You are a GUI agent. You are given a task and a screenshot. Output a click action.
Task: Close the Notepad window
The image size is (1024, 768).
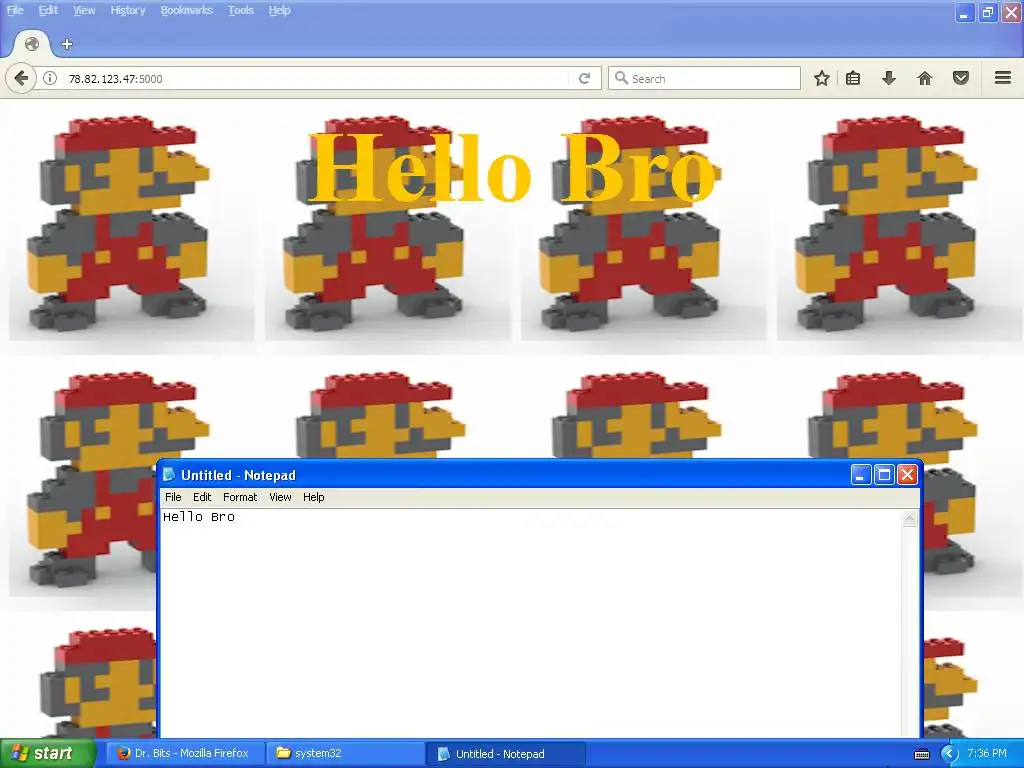907,475
